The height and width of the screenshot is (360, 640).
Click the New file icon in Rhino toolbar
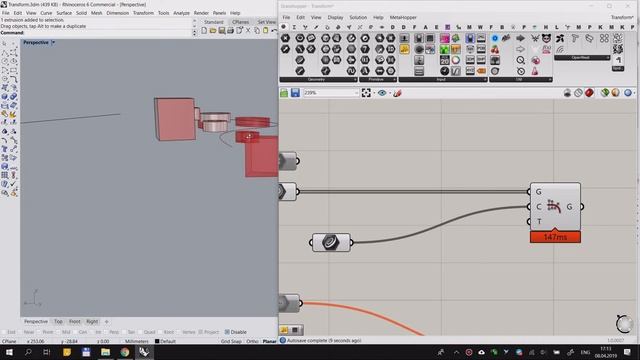click(204, 31)
